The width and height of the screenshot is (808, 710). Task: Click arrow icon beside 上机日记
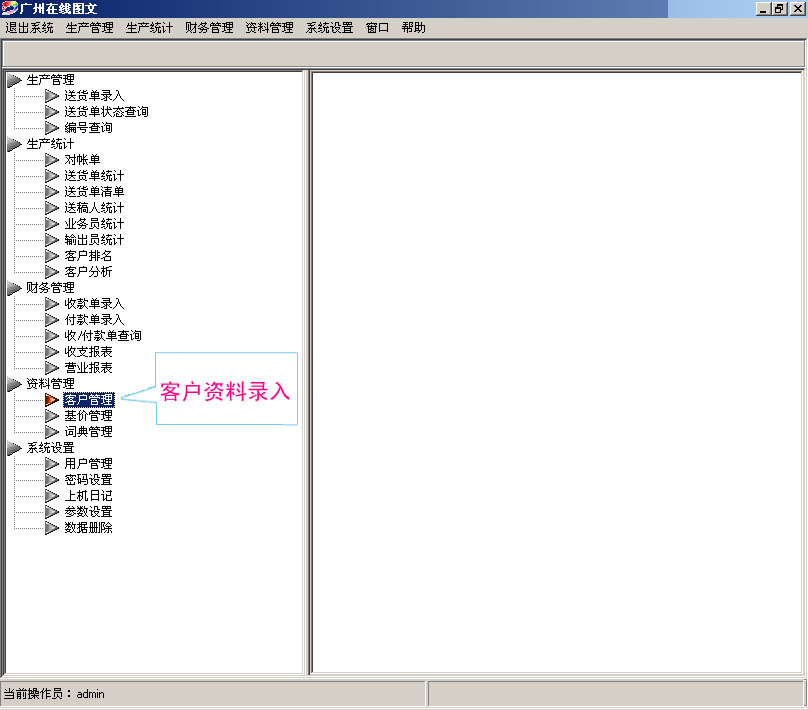tap(52, 495)
